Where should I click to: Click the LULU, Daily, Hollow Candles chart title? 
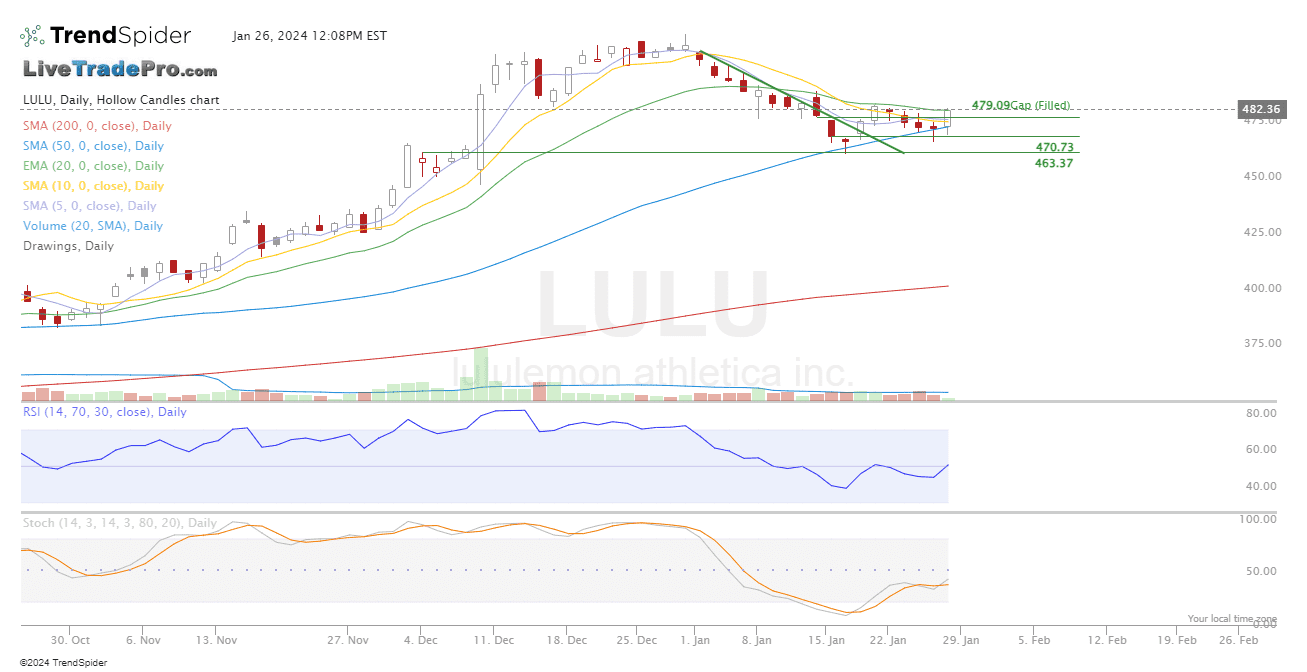(121, 101)
